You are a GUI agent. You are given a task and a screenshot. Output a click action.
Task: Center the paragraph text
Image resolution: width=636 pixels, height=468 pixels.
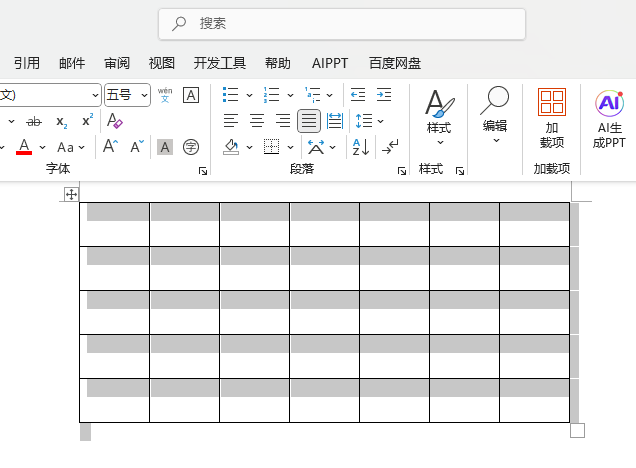pyautogui.click(x=257, y=121)
